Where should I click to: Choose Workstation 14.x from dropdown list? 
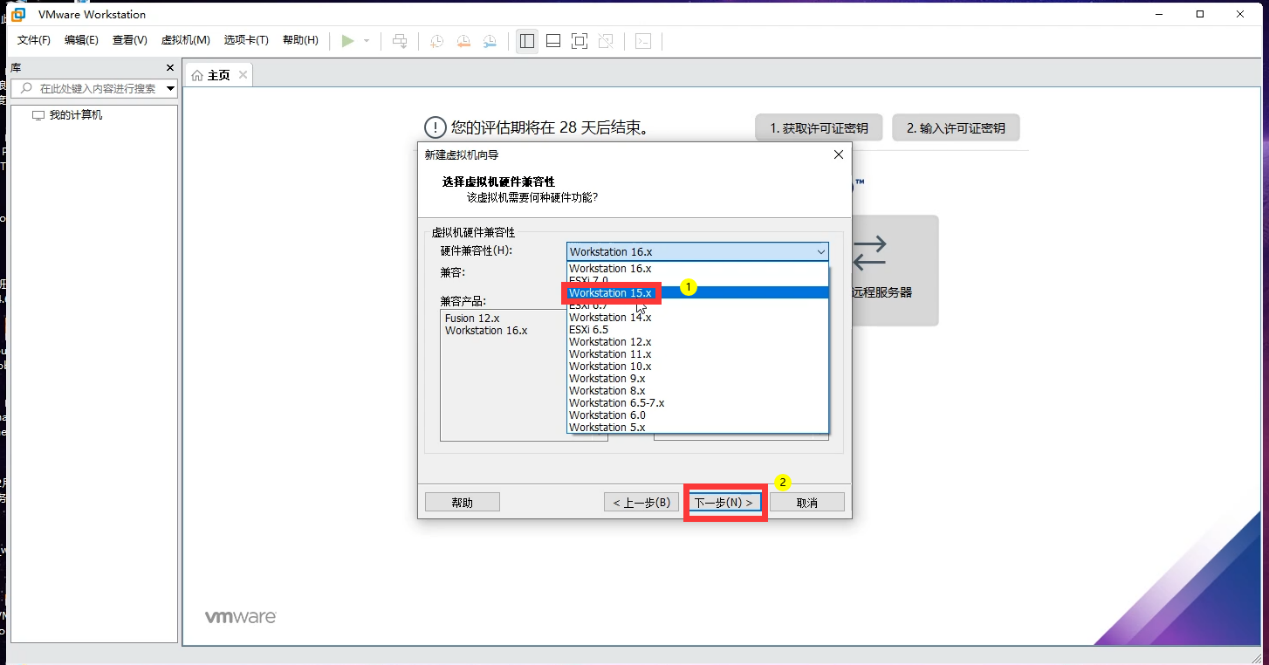(698, 317)
